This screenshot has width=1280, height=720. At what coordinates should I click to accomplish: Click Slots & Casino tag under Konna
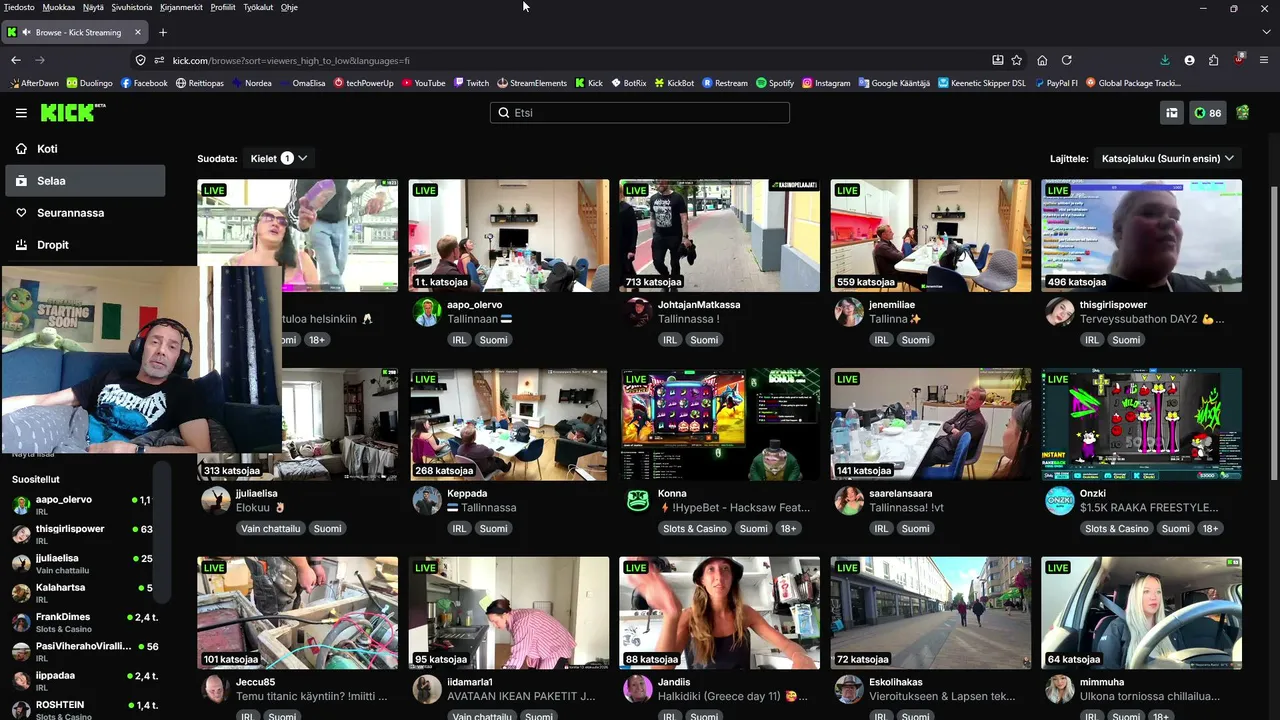pyautogui.click(x=695, y=529)
